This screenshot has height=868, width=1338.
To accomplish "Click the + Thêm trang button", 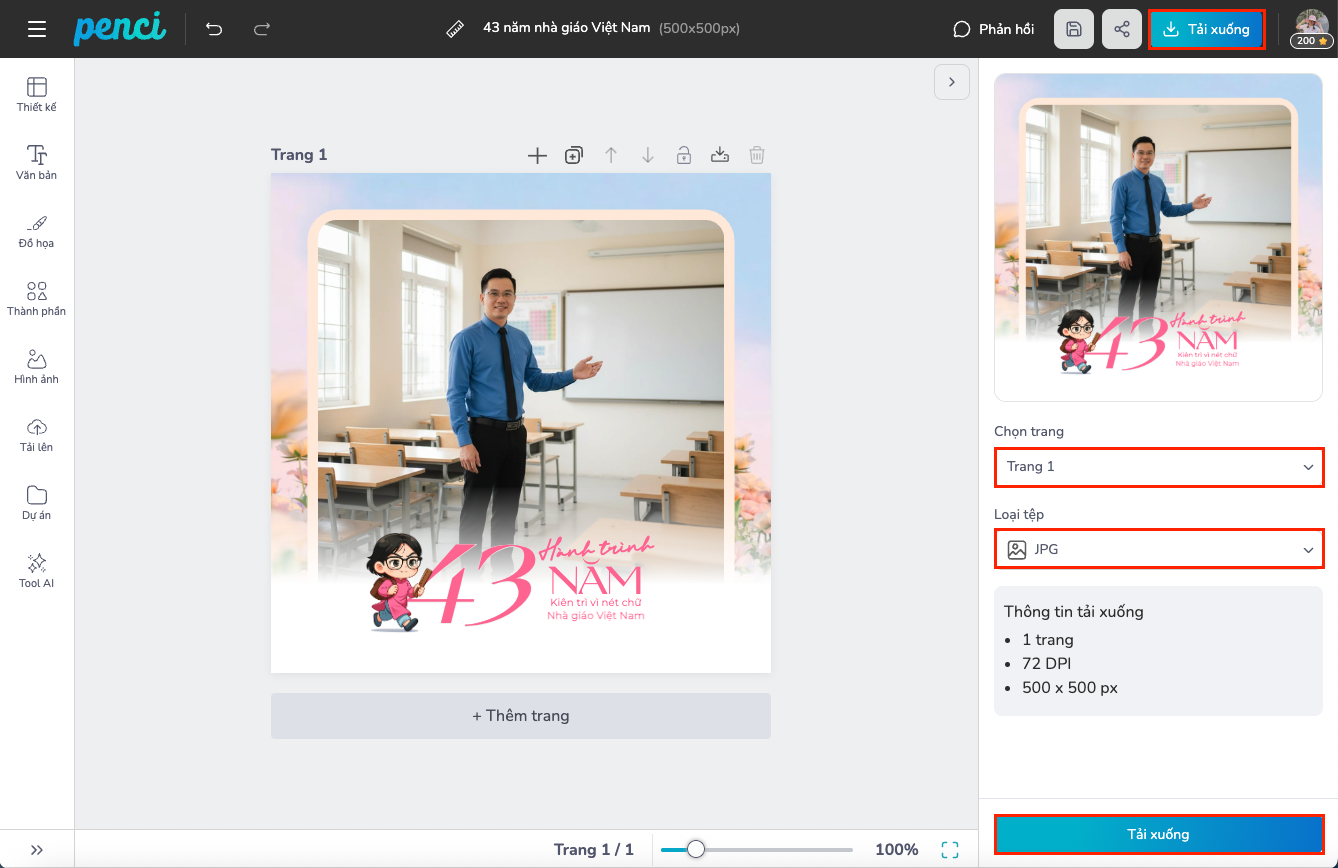I will [520, 716].
